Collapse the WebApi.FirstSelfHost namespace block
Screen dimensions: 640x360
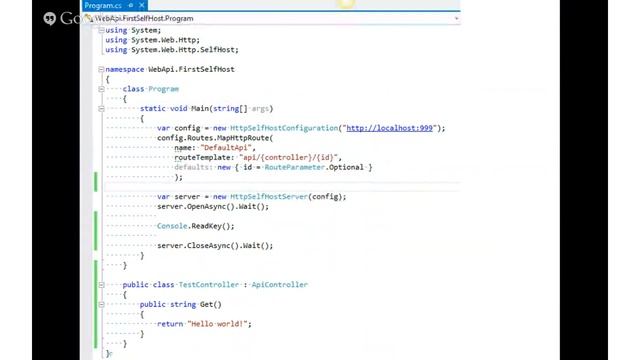click(101, 69)
